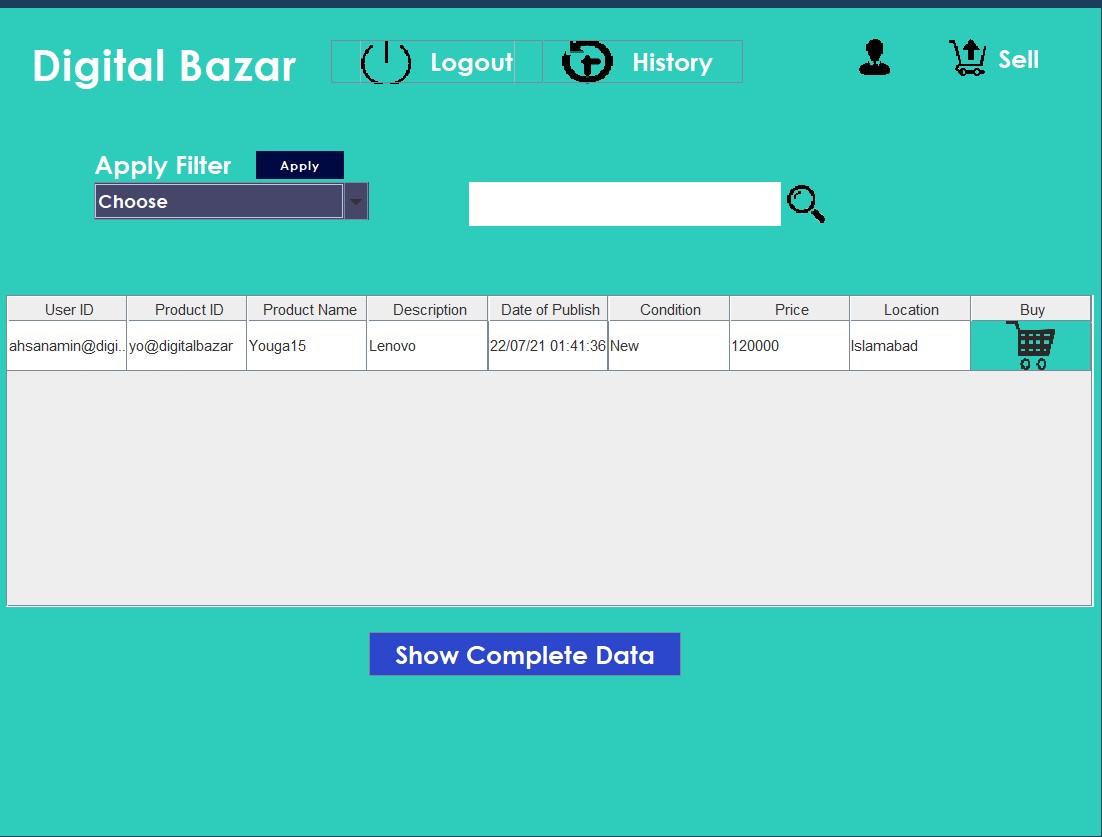Click the Apply Filter heading label
This screenshot has width=1102, height=837.
163,164
